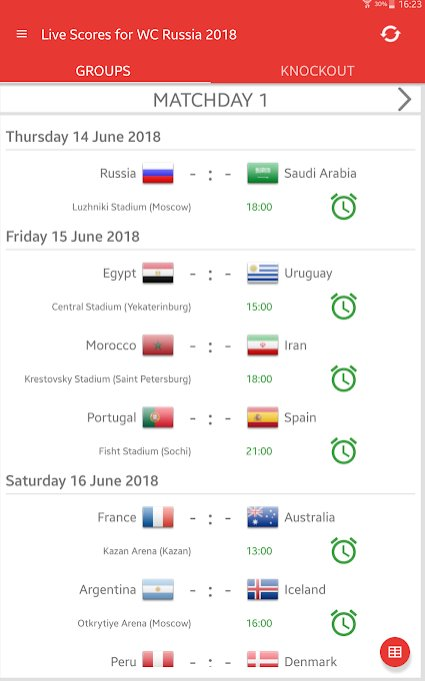Toggle alarm for Russia vs Saudi Arabia
The image size is (425, 681).
point(344,207)
